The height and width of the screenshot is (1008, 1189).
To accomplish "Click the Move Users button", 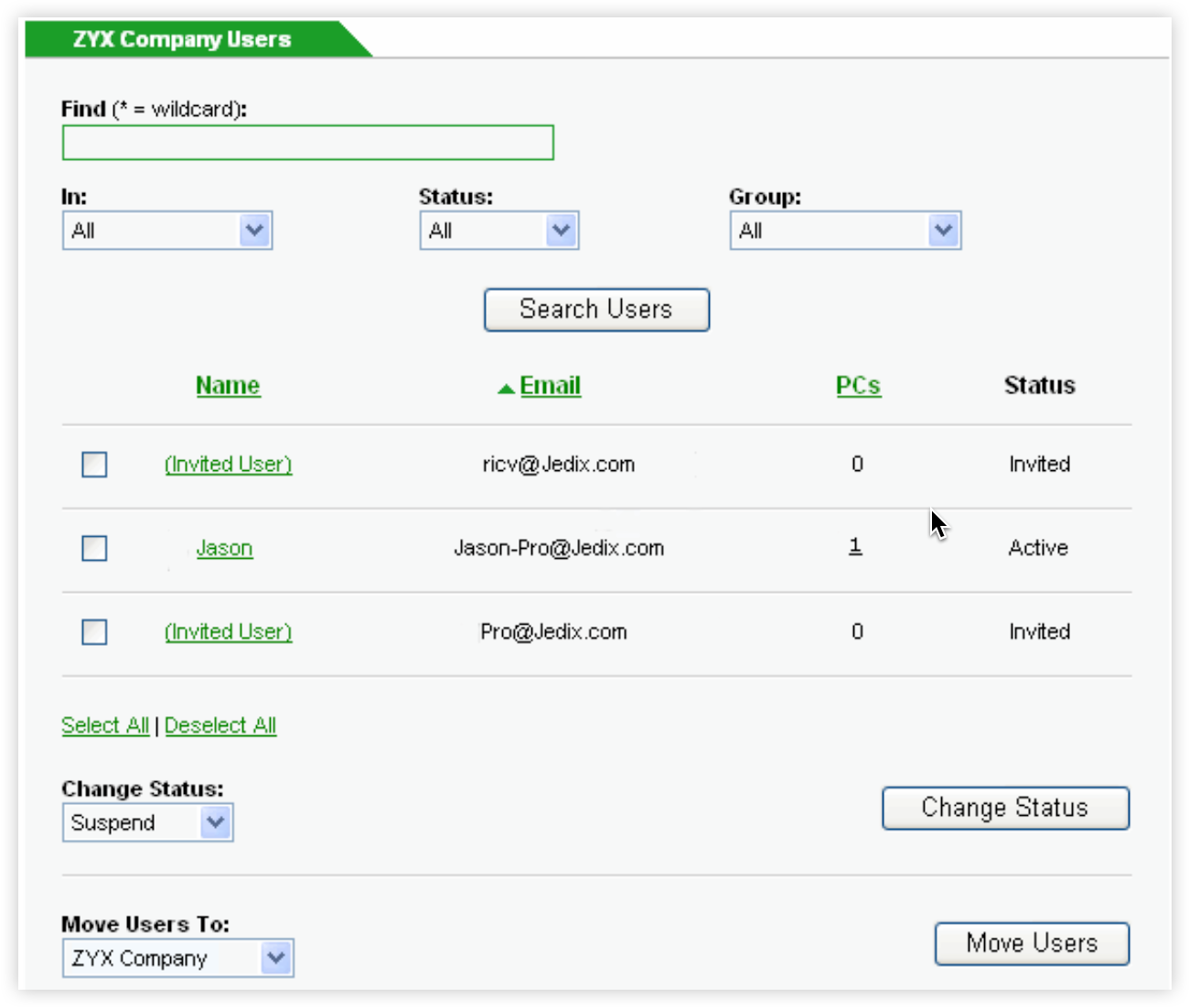I will tap(1032, 943).
